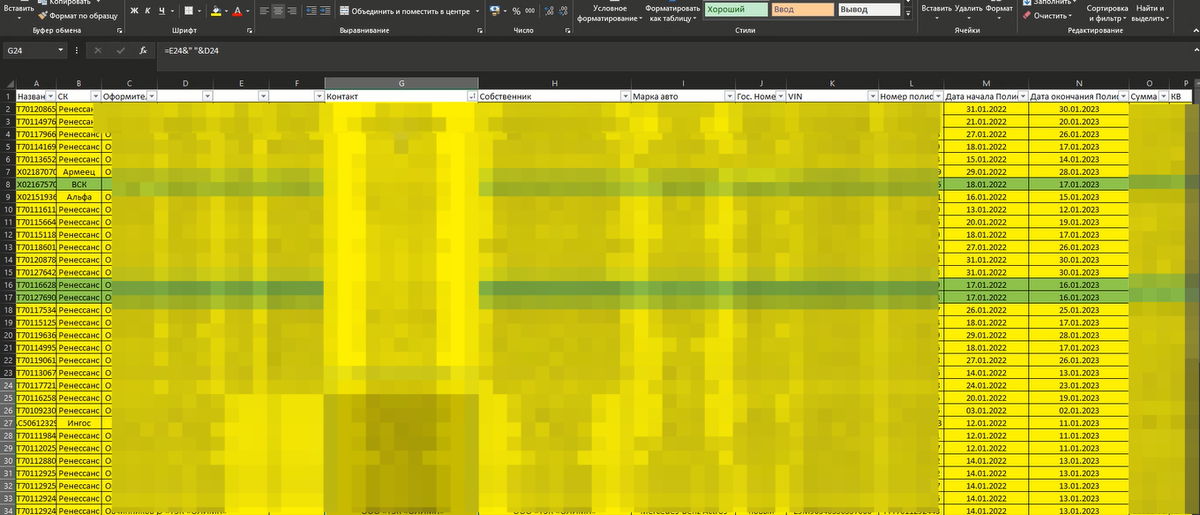
Task: Expand cell styles gallery
Action: [908, 15]
